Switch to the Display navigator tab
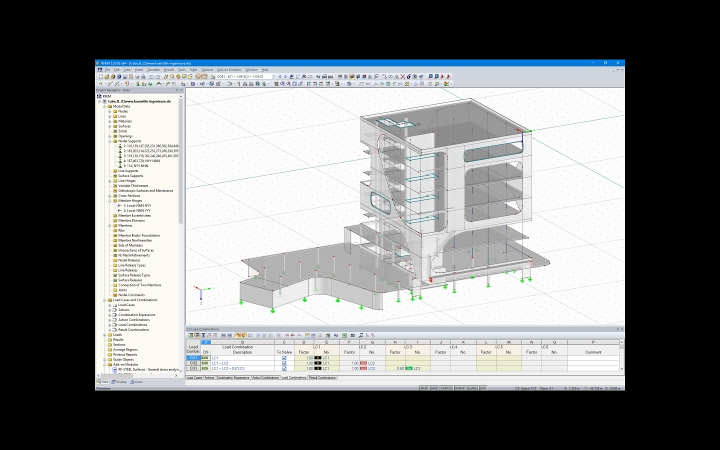This screenshot has width=720, height=450. point(119,382)
